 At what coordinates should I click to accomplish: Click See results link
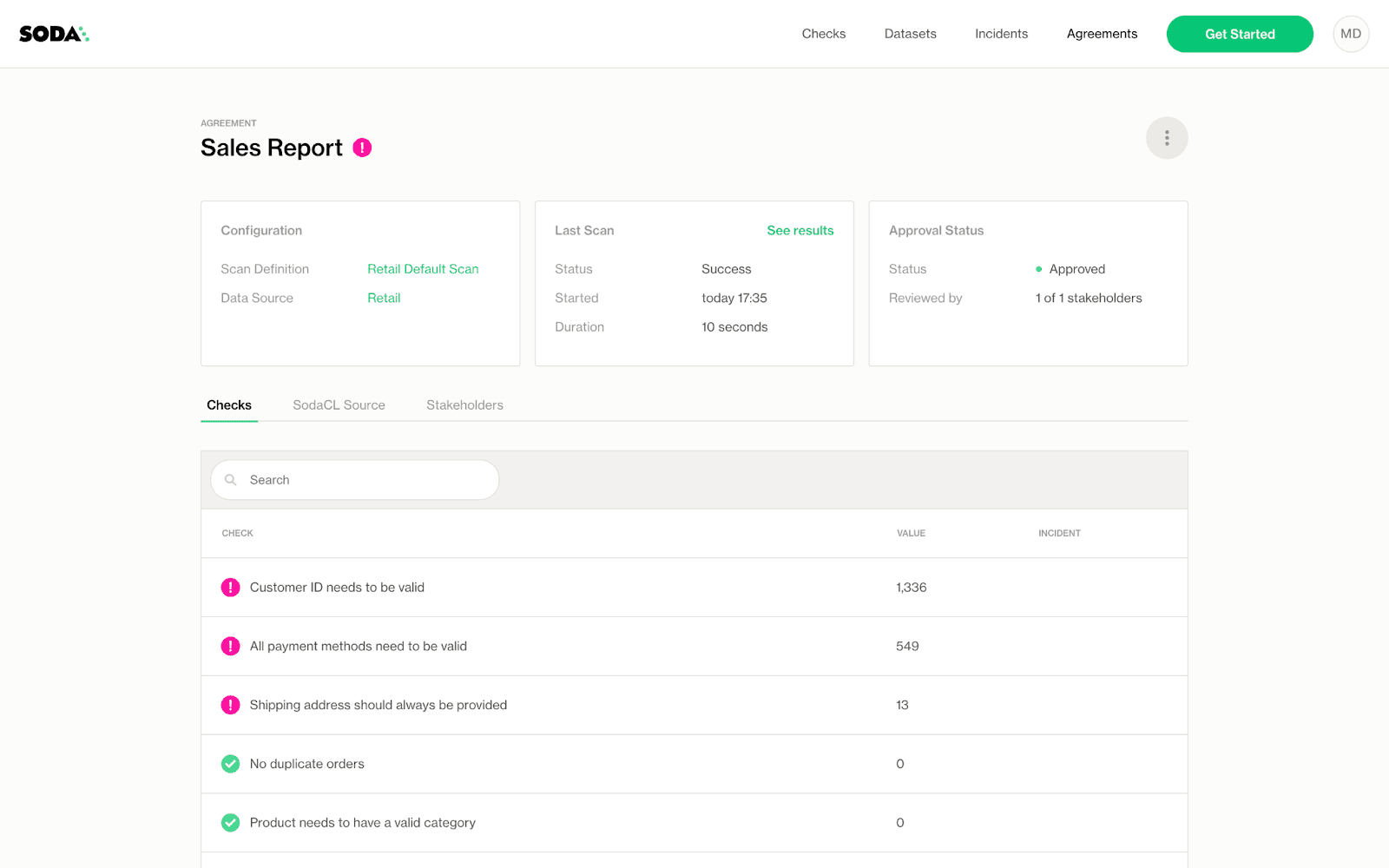800,230
